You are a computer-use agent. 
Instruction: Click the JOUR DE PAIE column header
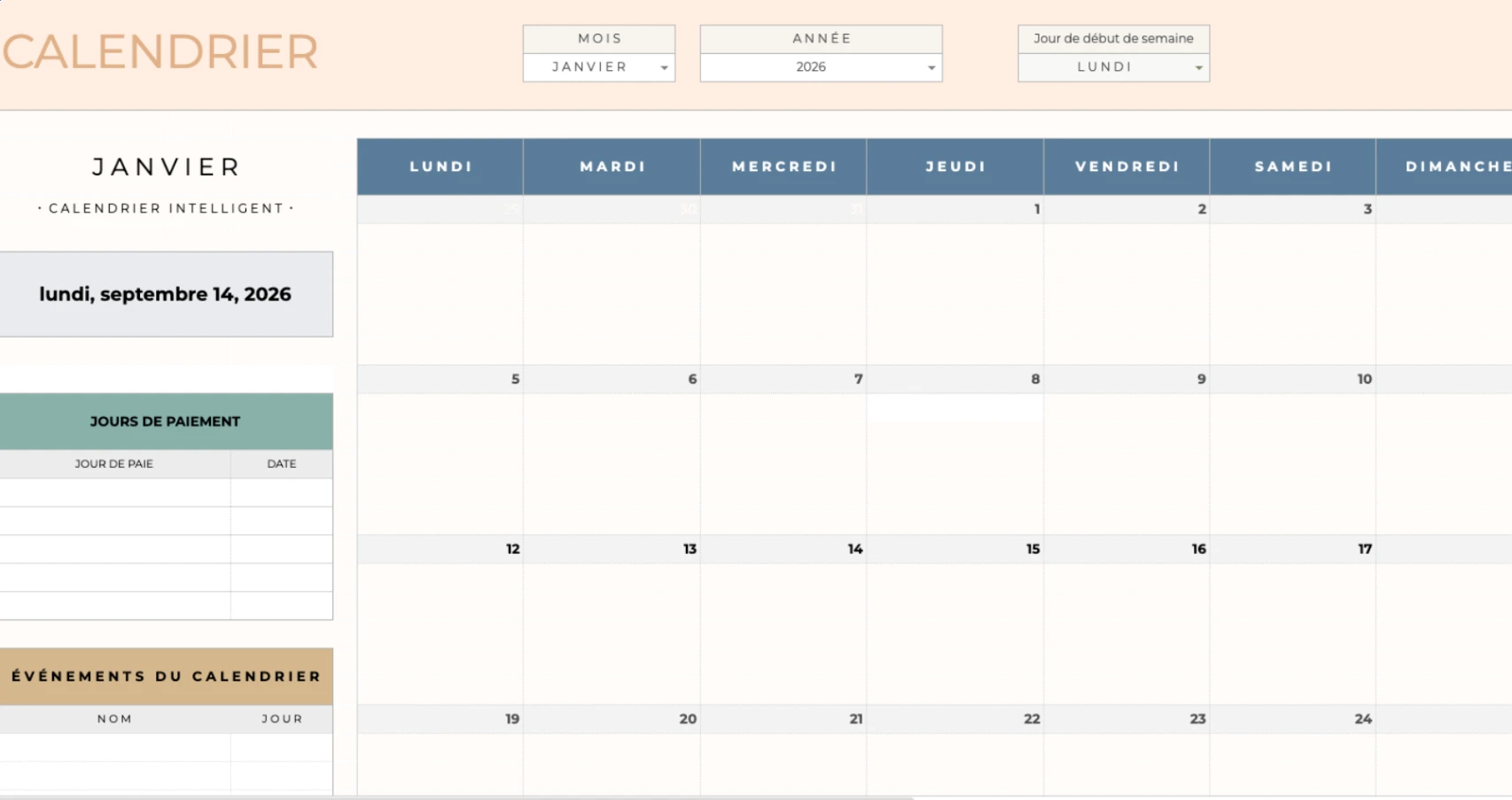(x=114, y=463)
